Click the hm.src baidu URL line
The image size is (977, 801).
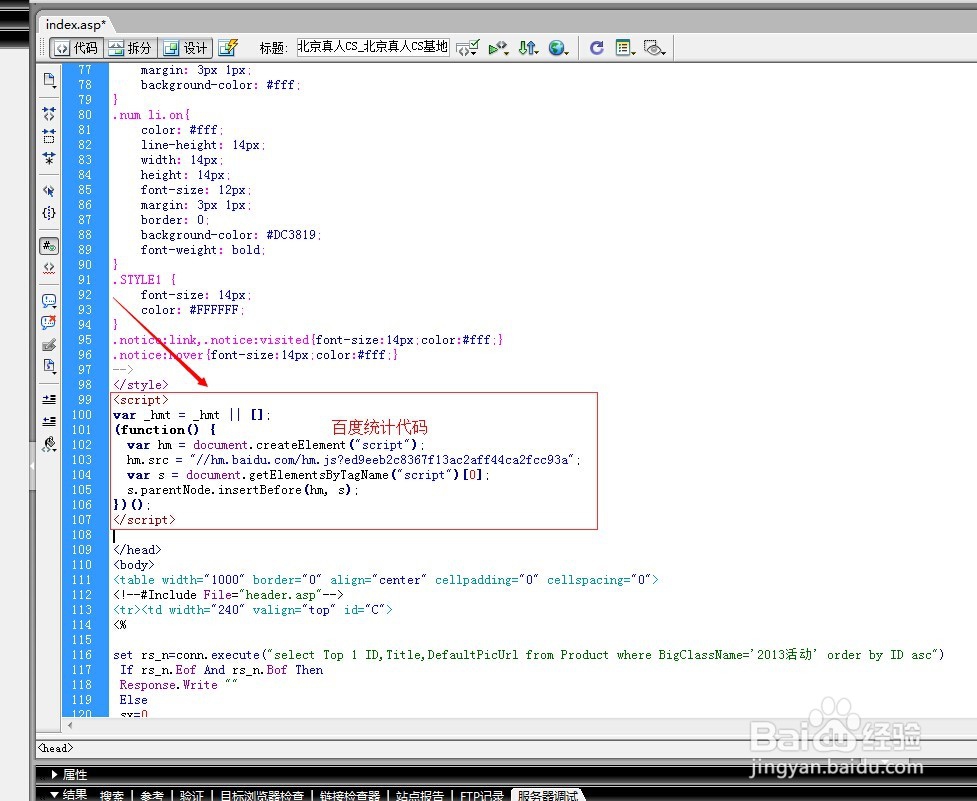353,460
